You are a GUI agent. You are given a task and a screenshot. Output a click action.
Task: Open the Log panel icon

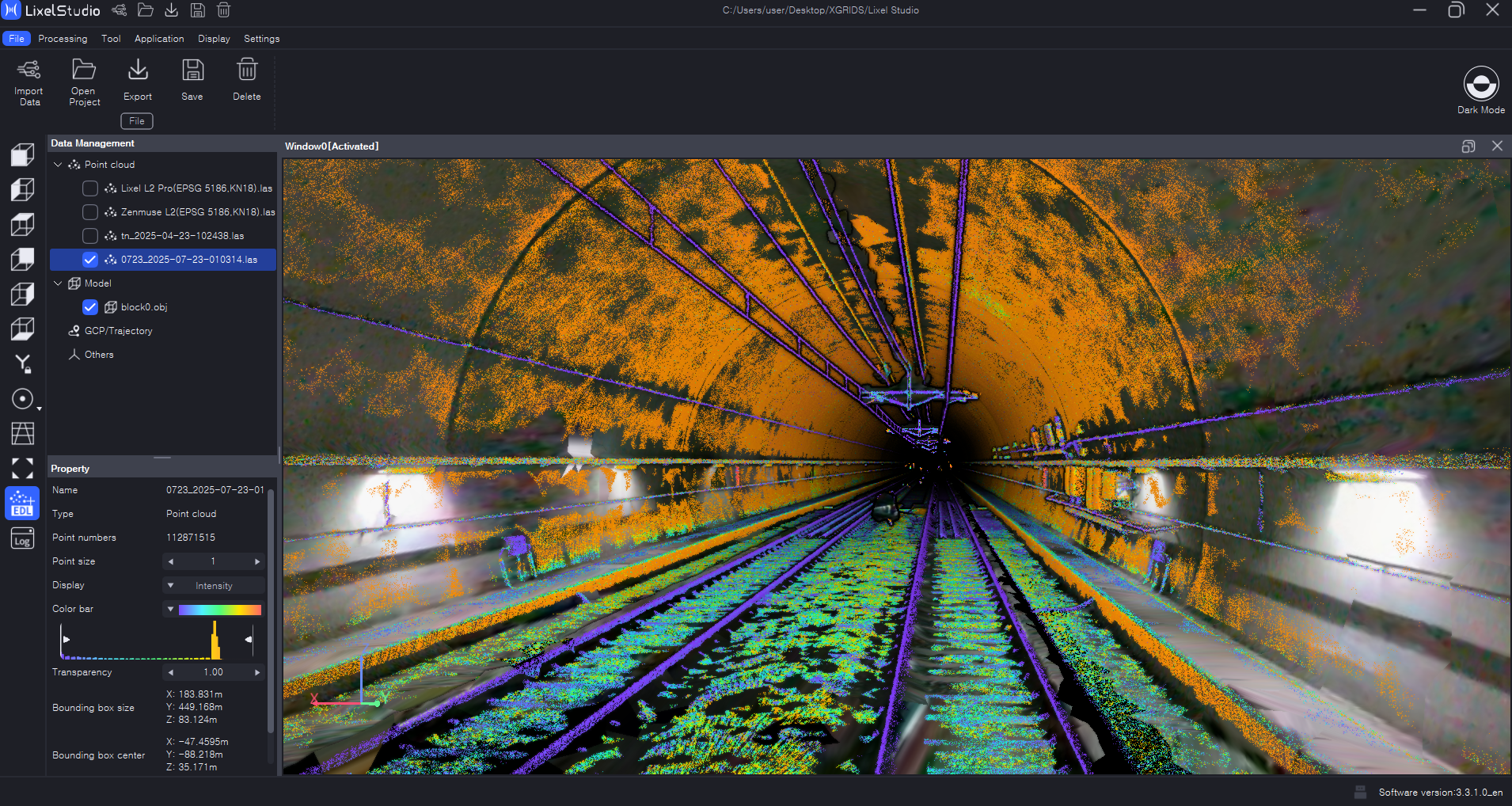pos(22,539)
